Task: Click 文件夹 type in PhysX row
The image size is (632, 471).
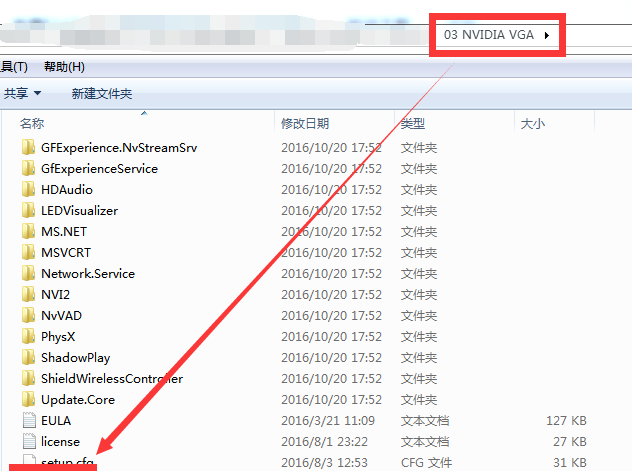Action: [x=419, y=336]
